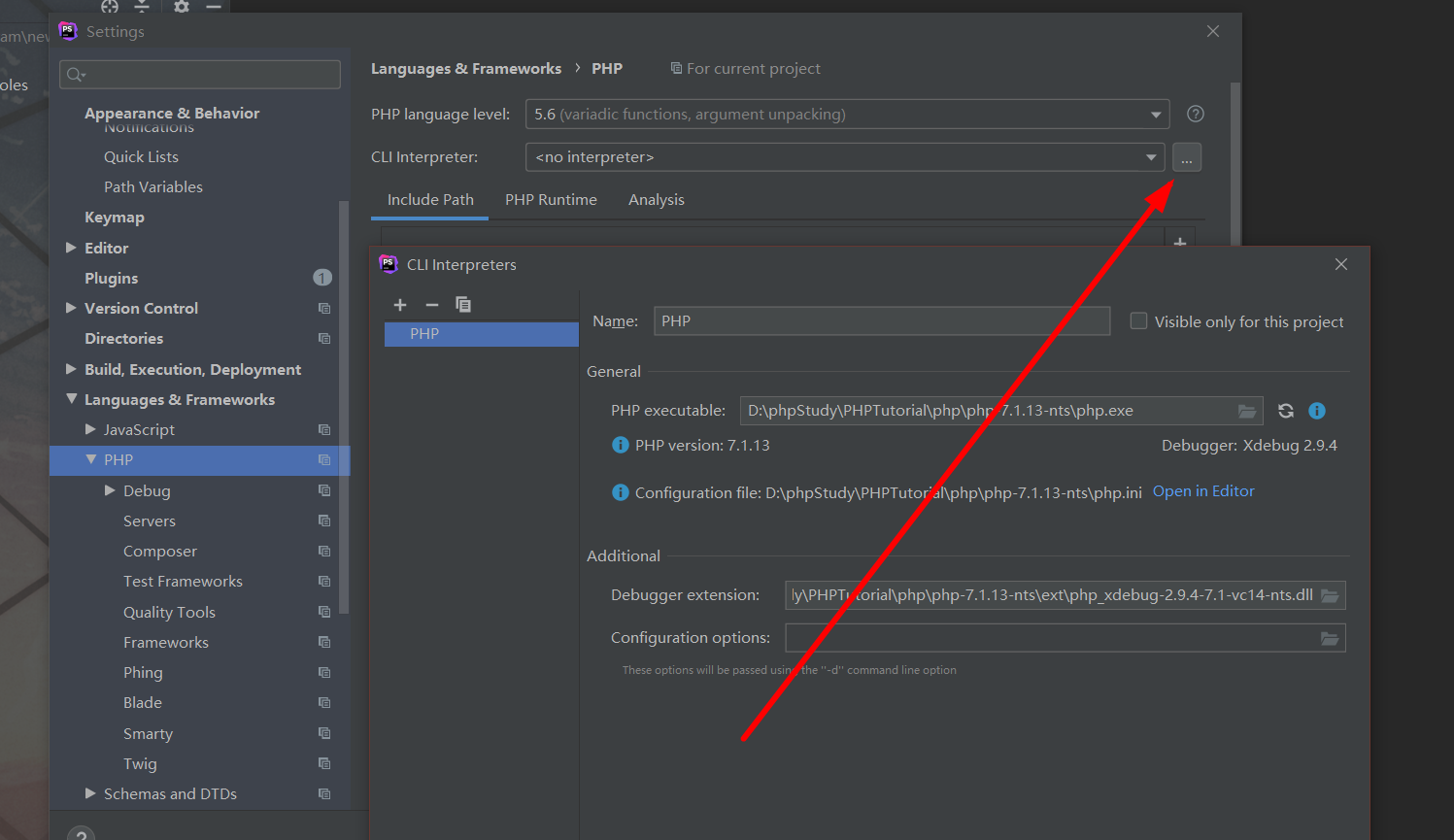
Task: Add a new CLI interpreter with plus icon
Action: coord(400,305)
